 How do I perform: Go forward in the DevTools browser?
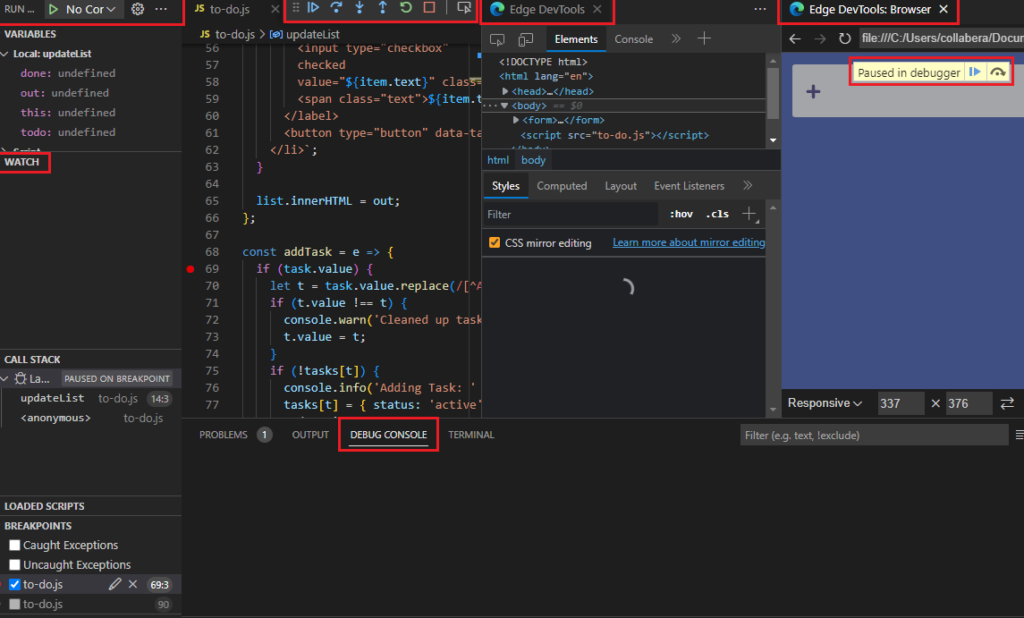(x=820, y=39)
